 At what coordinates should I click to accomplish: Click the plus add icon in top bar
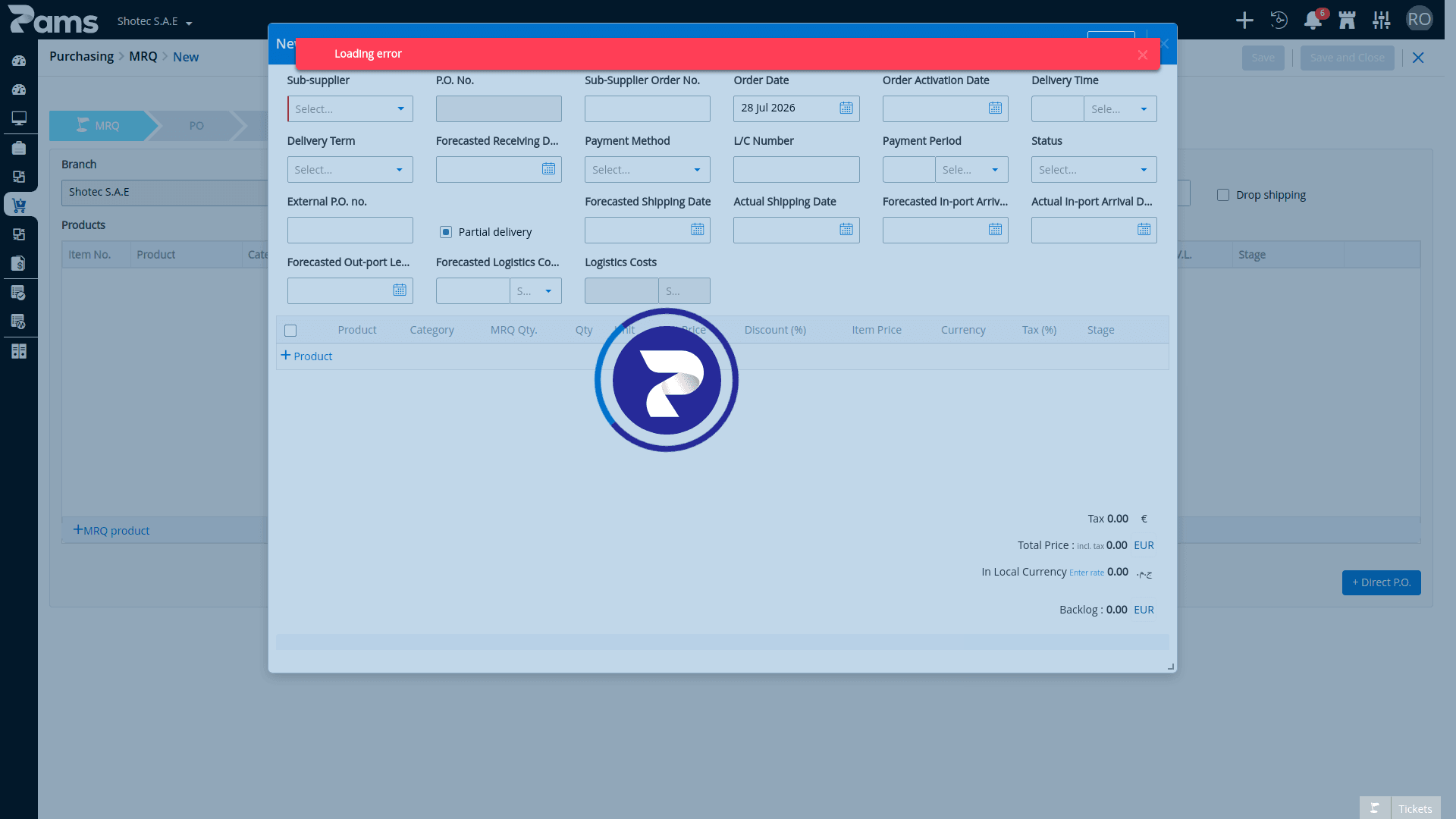(1244, 20)
